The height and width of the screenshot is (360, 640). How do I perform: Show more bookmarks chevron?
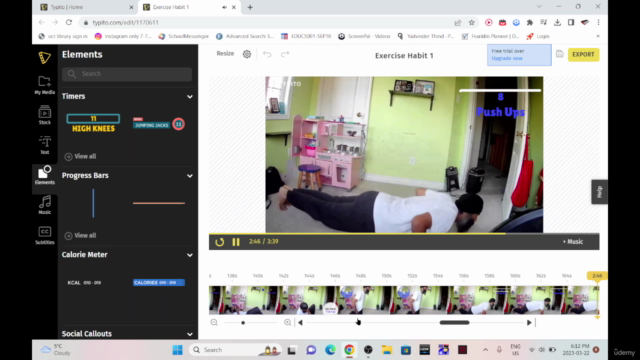(598, 36)
